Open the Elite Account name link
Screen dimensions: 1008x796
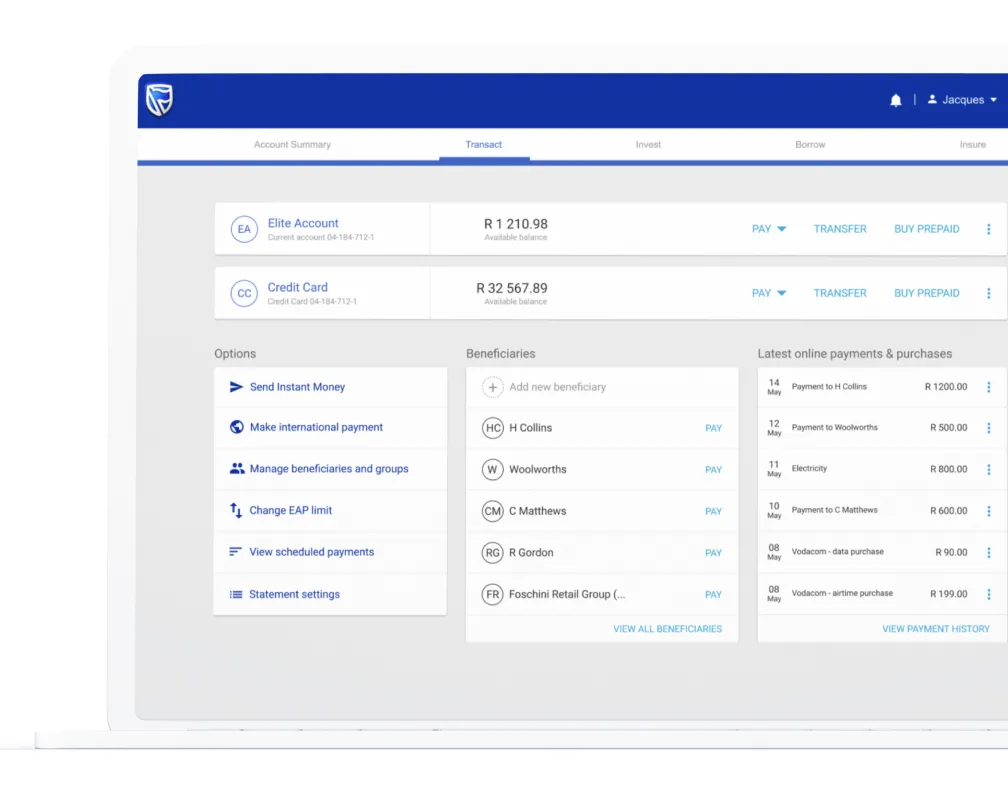click(303, 223)
